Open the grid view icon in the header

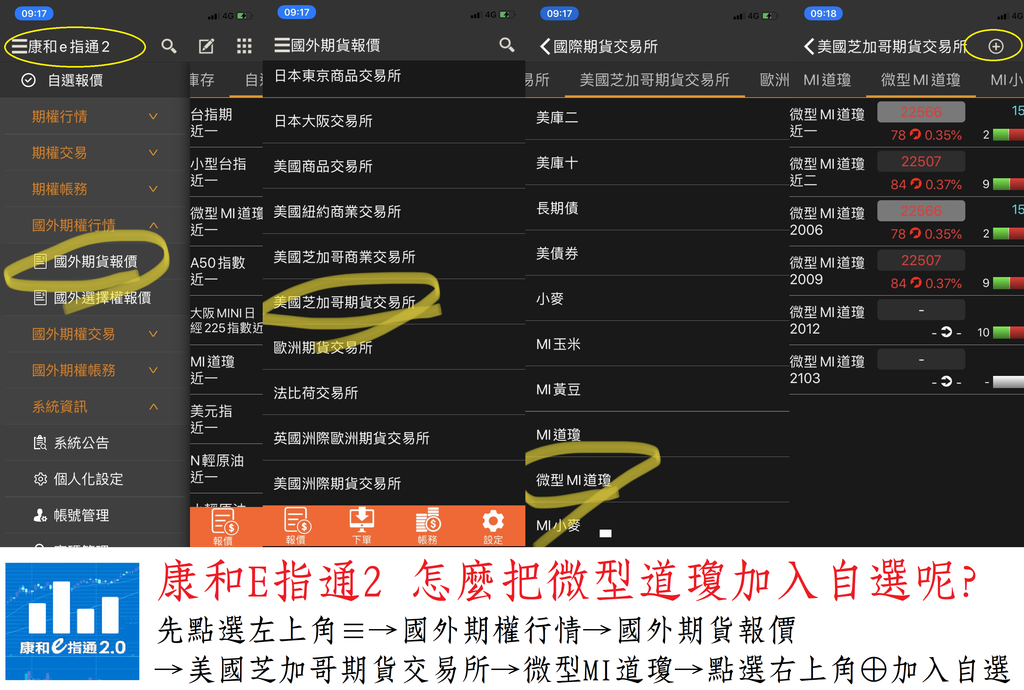click(244, 46)
